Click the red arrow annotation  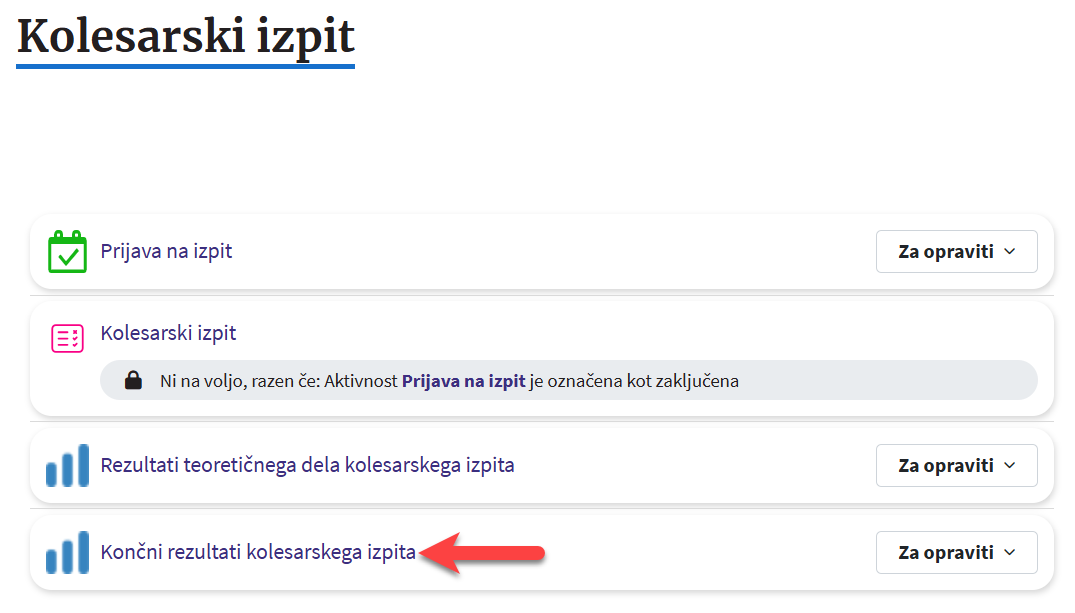point(483,552)
